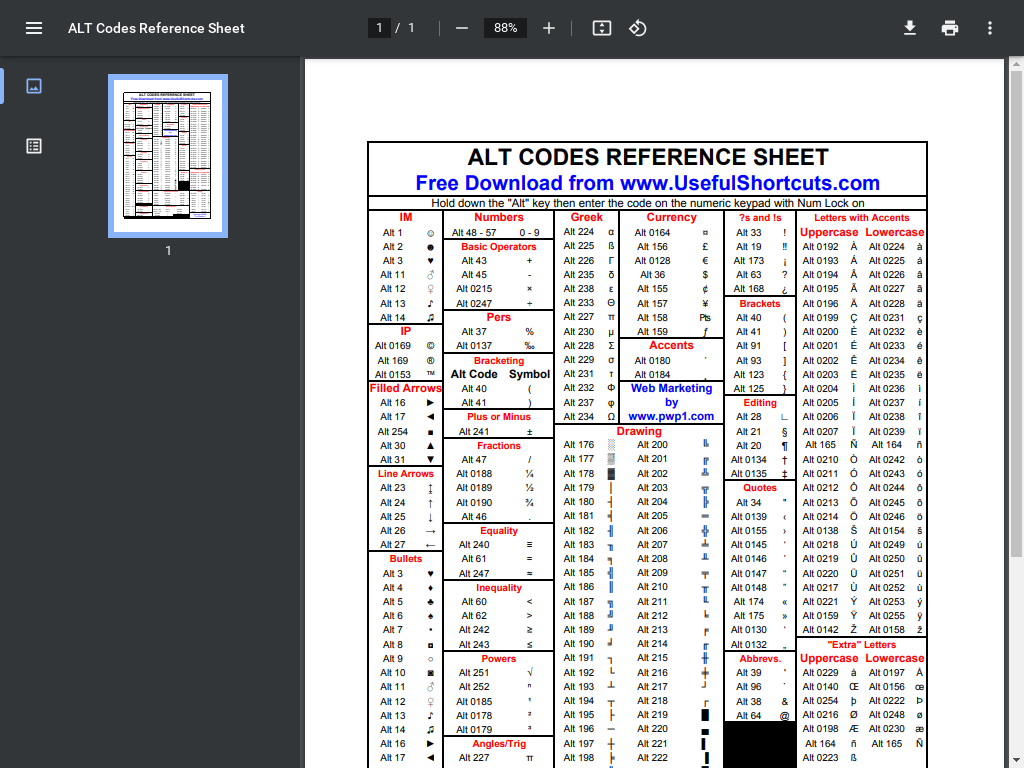Screen dimensions: 1024x768
Task: Click the 'Accents' section heading
Action: click(671, 345)
